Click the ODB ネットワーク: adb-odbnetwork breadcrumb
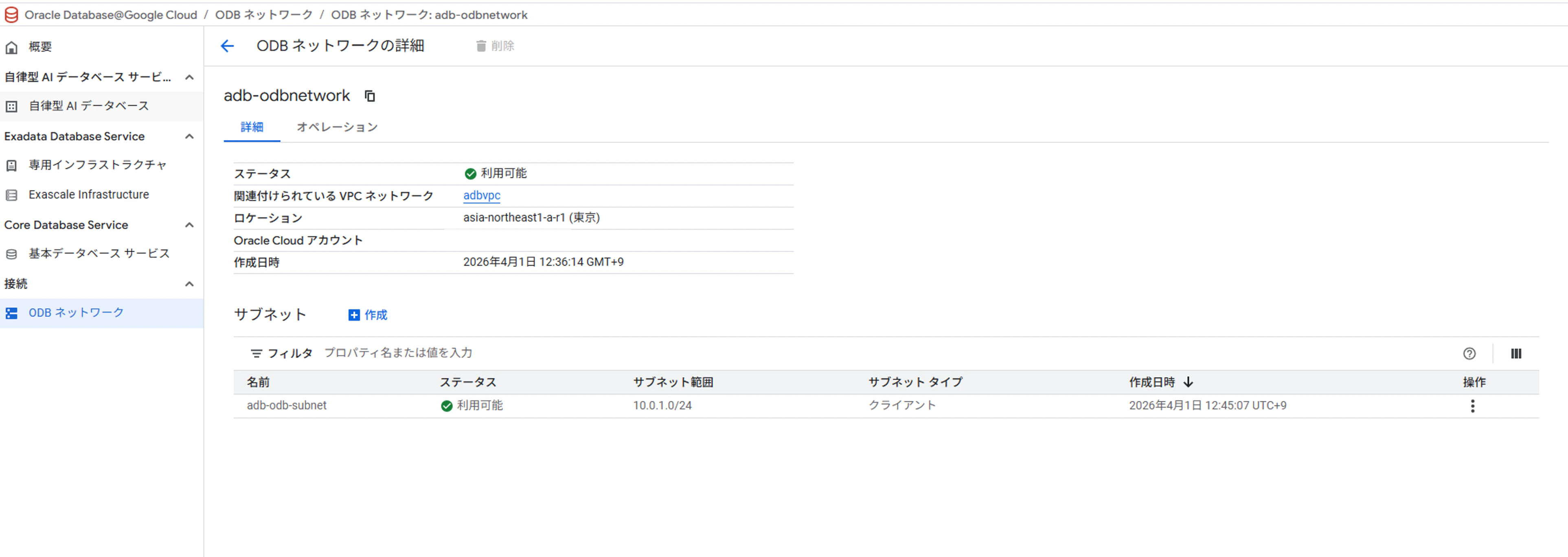1568x557 pixels. pos(429,15)
